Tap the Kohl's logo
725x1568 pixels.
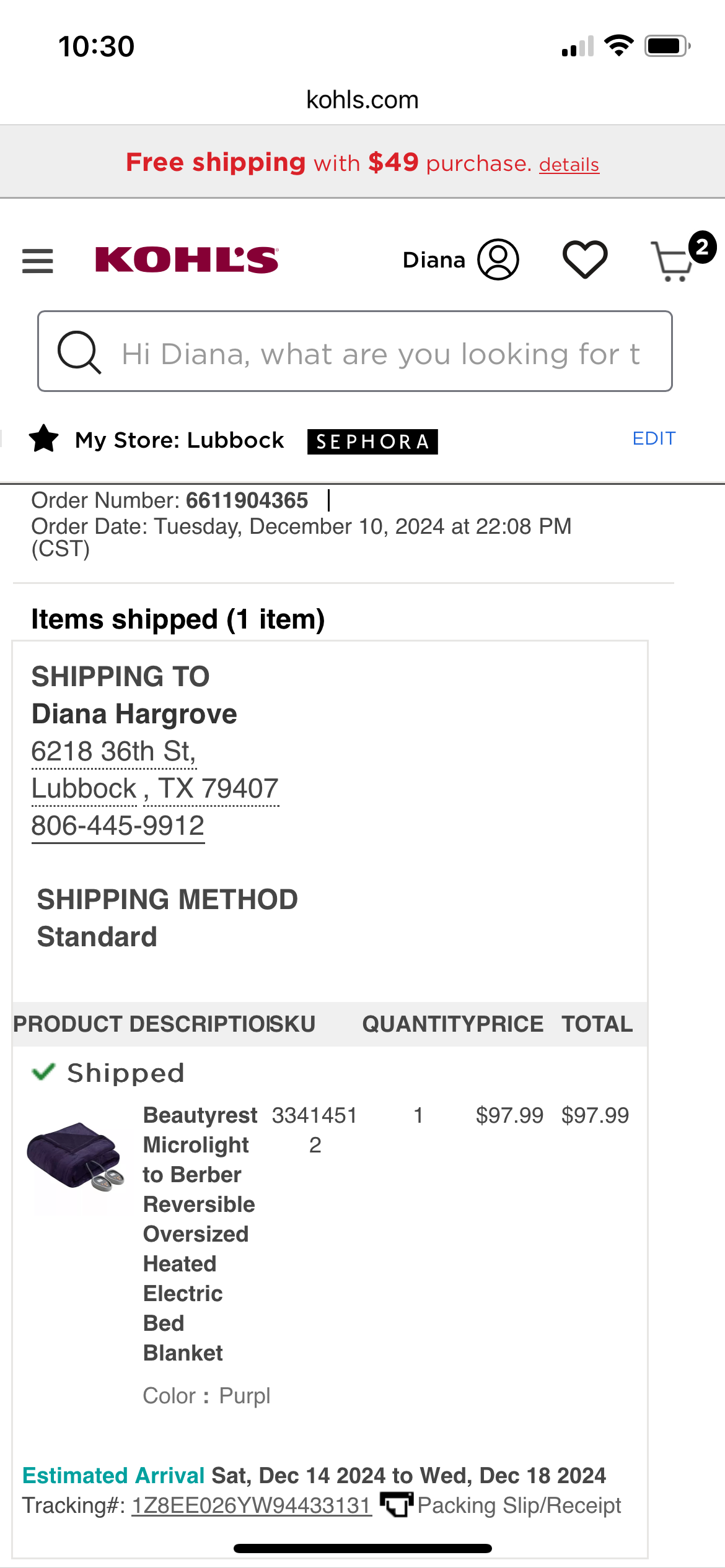click(187, 259)
